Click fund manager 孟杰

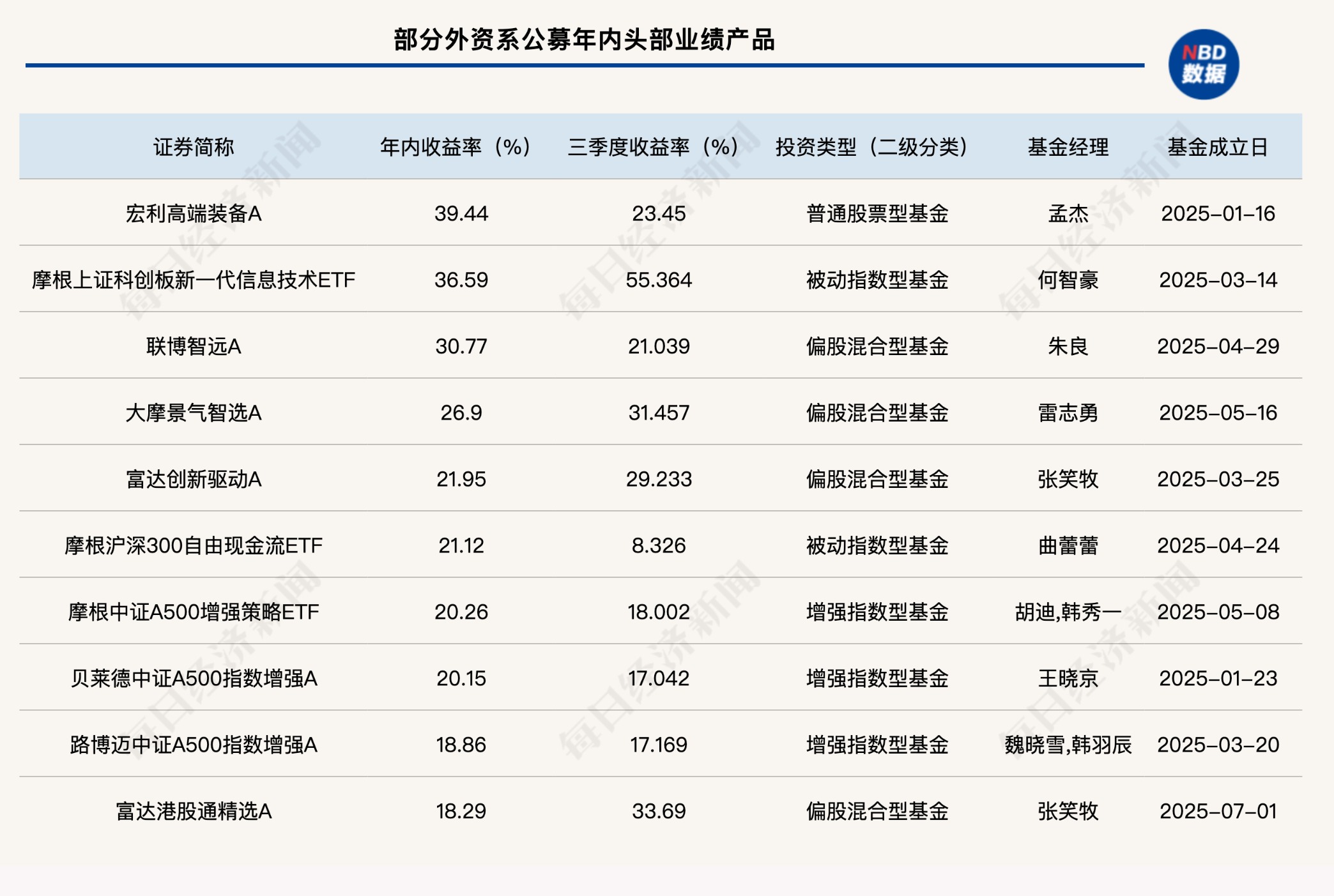pos(1068,213)
